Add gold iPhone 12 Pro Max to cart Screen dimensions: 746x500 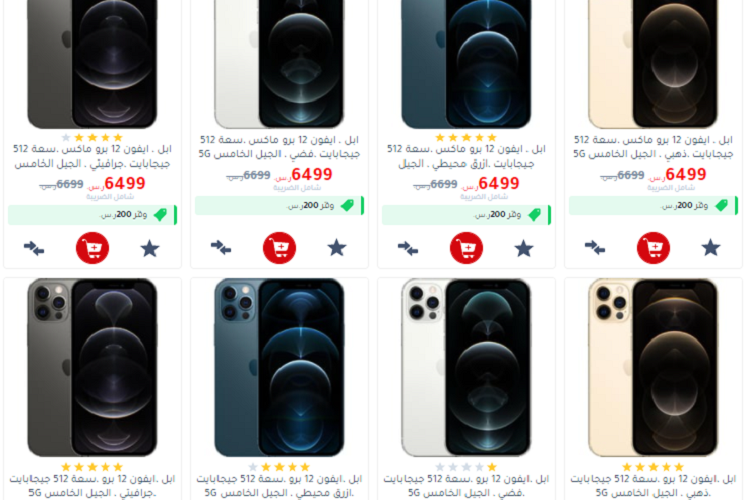(x=653, y=248)
